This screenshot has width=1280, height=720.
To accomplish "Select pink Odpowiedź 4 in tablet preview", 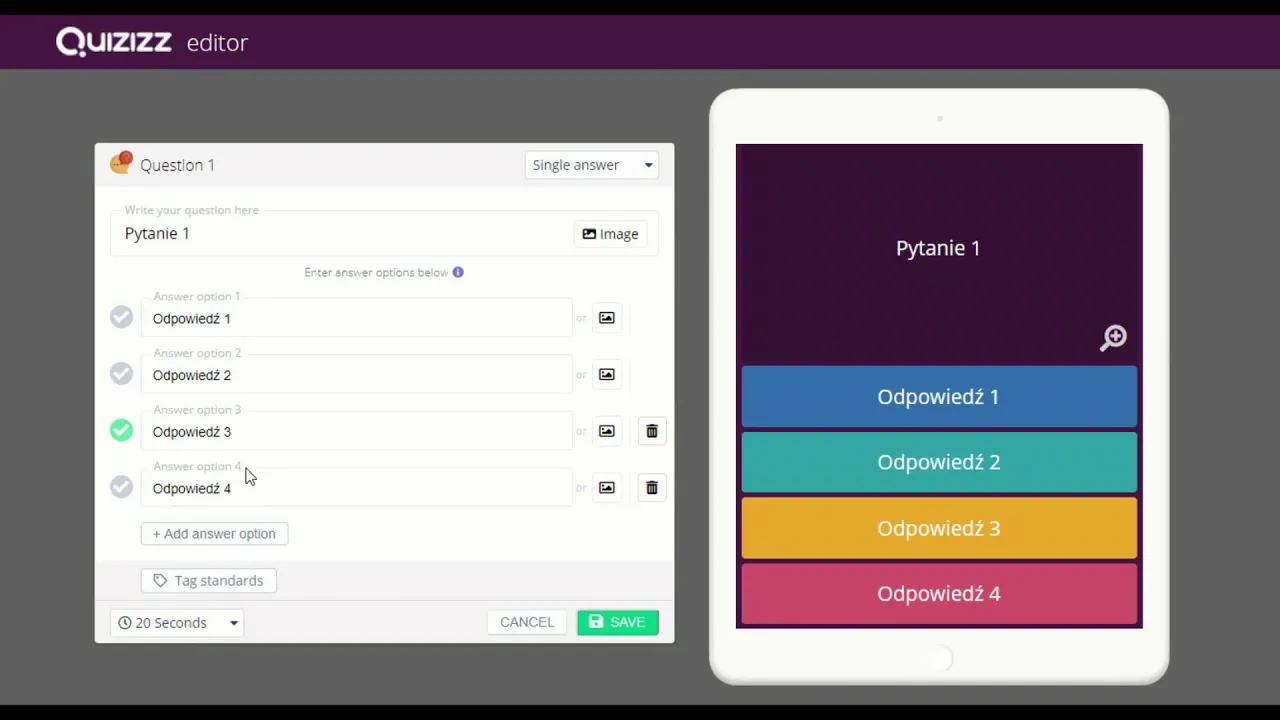I will [939, 594].
